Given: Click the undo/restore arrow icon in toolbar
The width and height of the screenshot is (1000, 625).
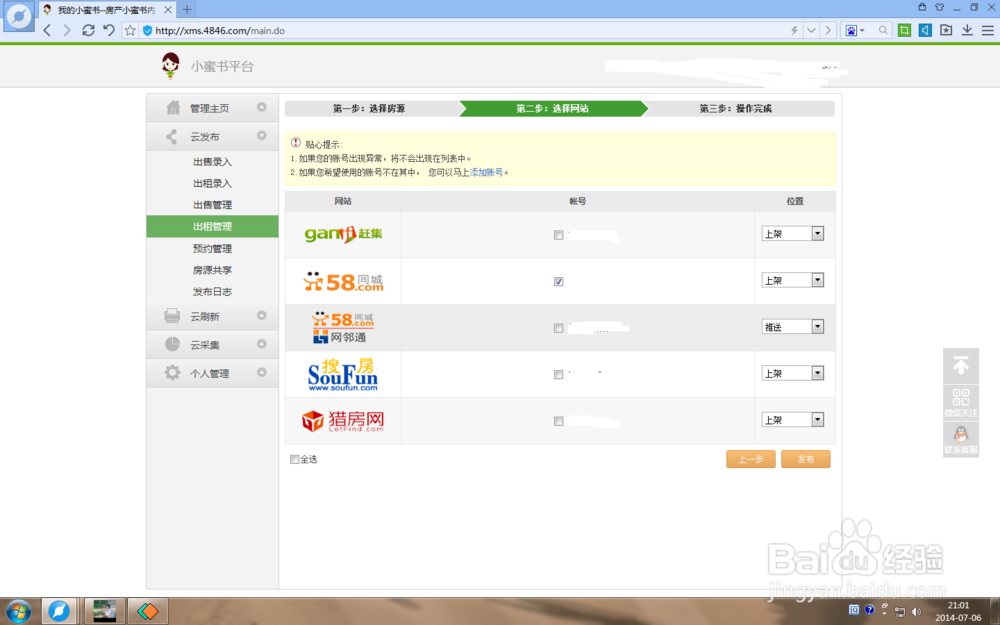Looking at the screenshot, I should pos(109,30).
